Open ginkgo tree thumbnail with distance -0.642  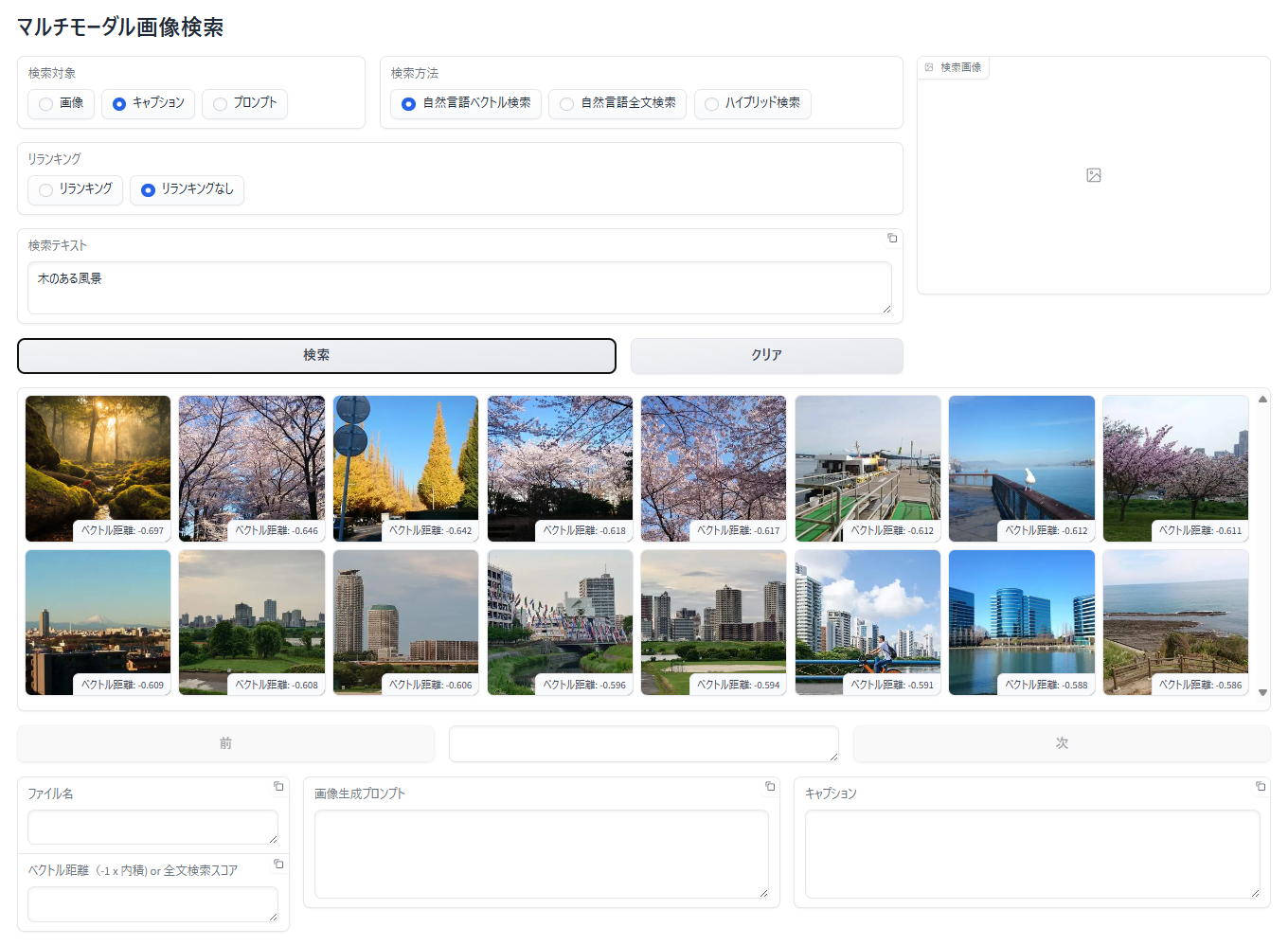pyautogui.click(x=406, y=469)
